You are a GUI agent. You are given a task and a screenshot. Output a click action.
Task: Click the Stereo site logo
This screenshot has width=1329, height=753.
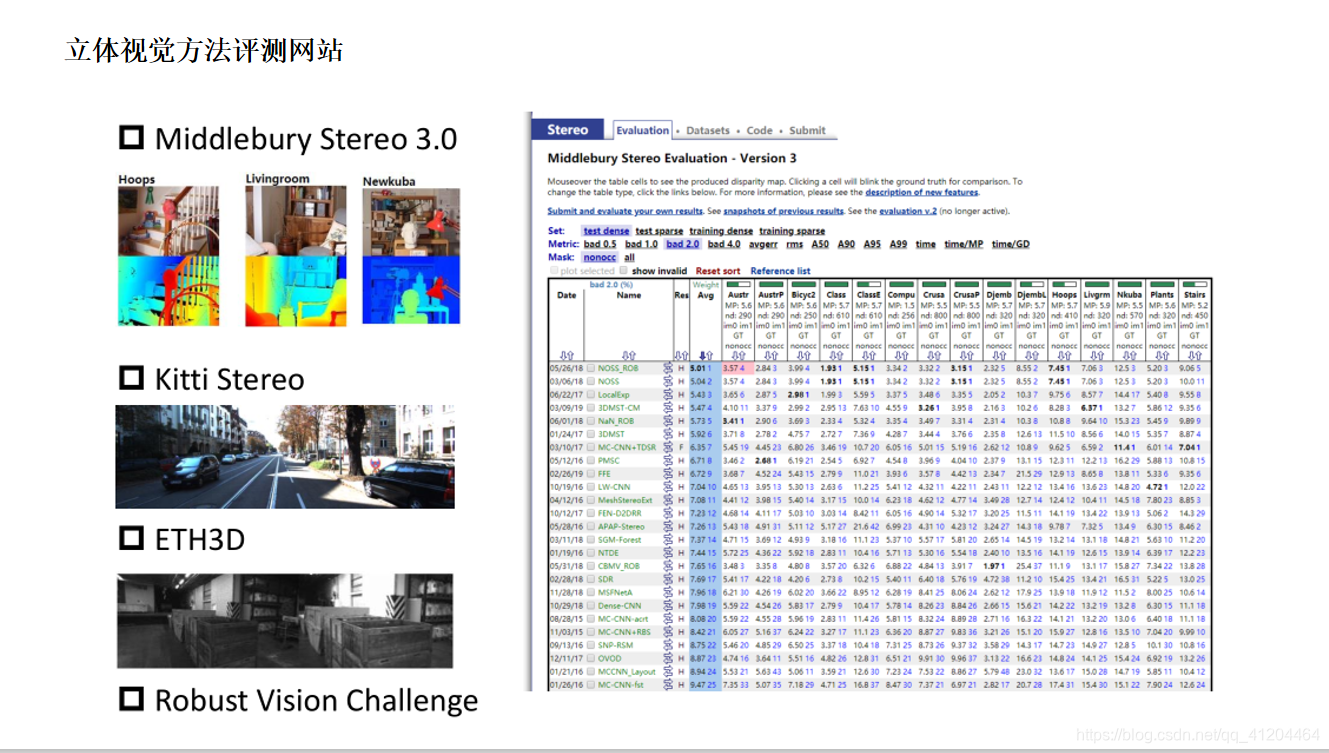(x=568, y=130)
